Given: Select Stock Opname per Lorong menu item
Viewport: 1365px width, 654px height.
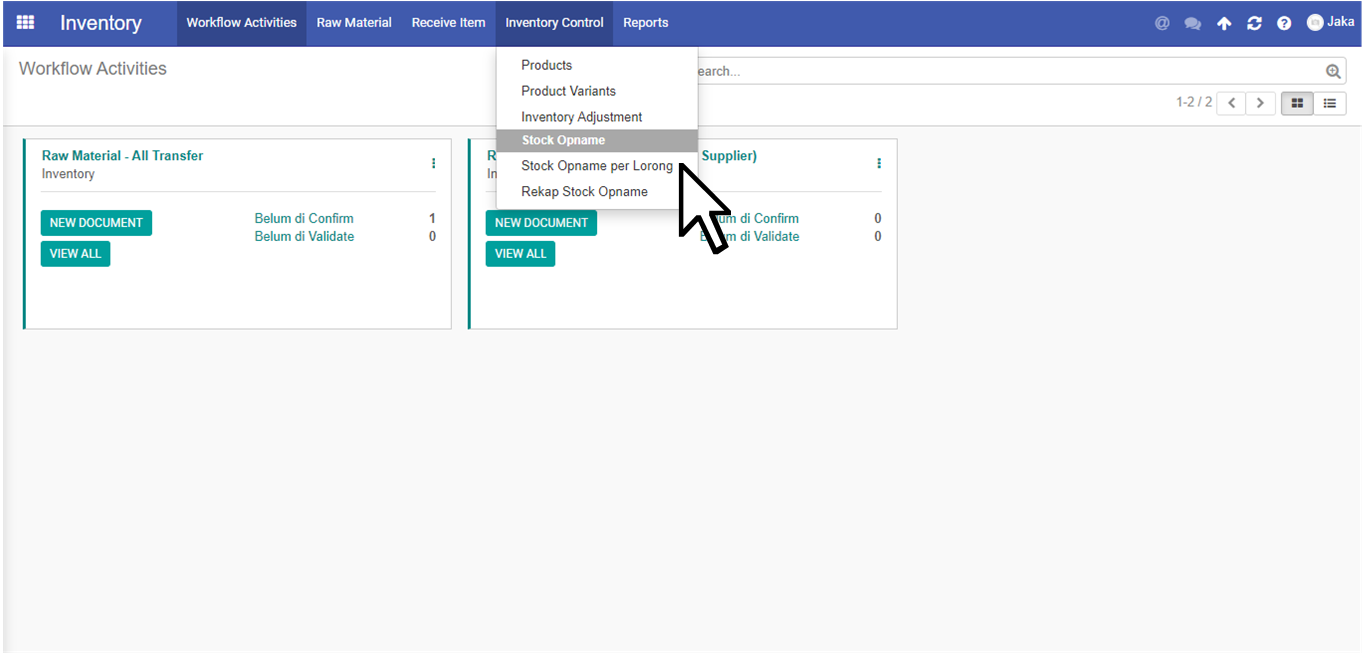Looking at the screenshot, I should (x=597, y=166).
